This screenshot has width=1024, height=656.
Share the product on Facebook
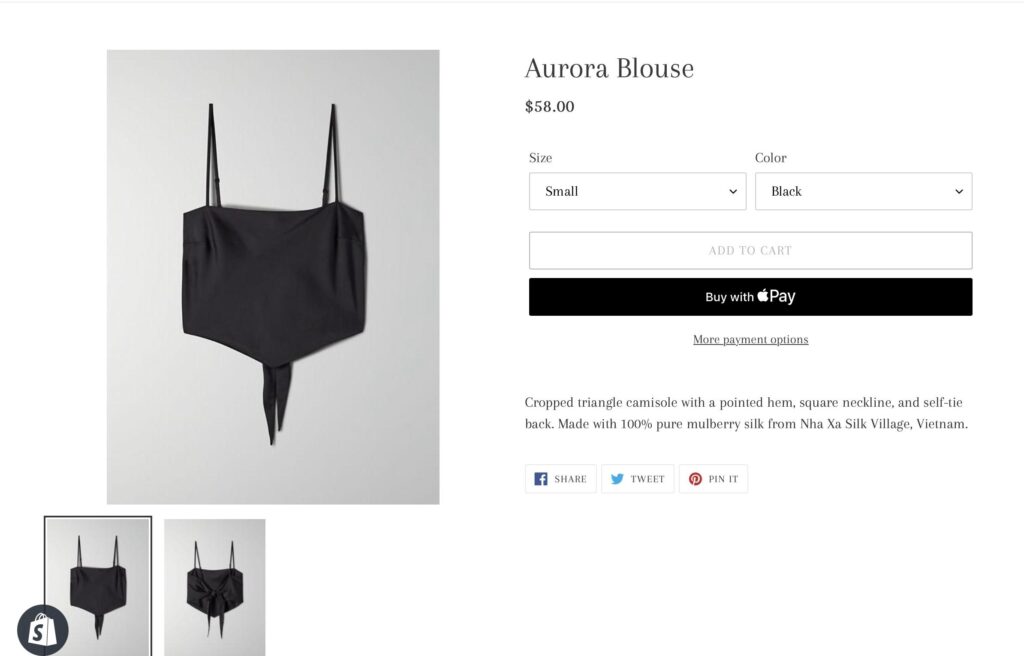[560, 479]
